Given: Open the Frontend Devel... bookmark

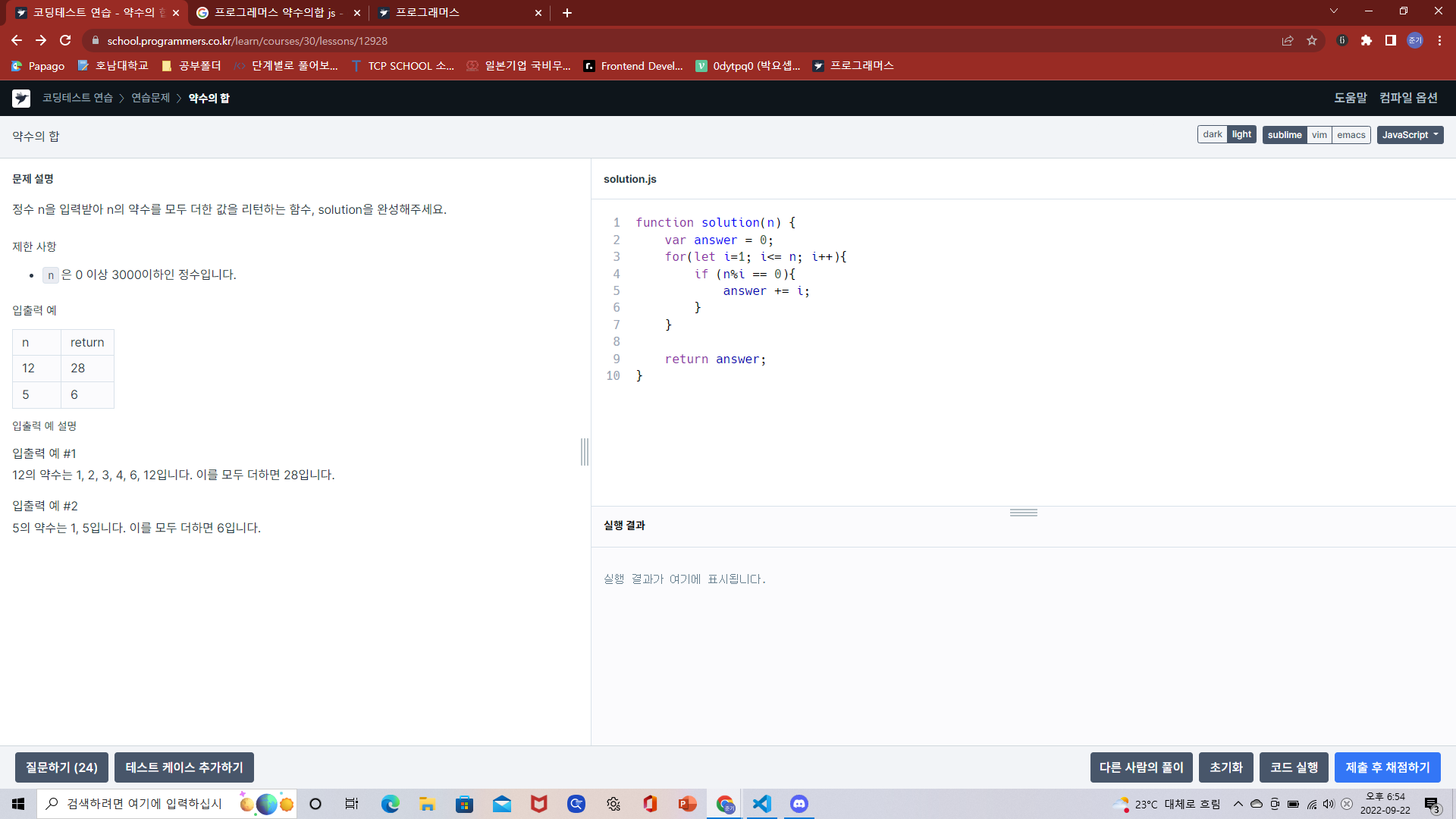Looking at the screenshot, I should point(633,66).
